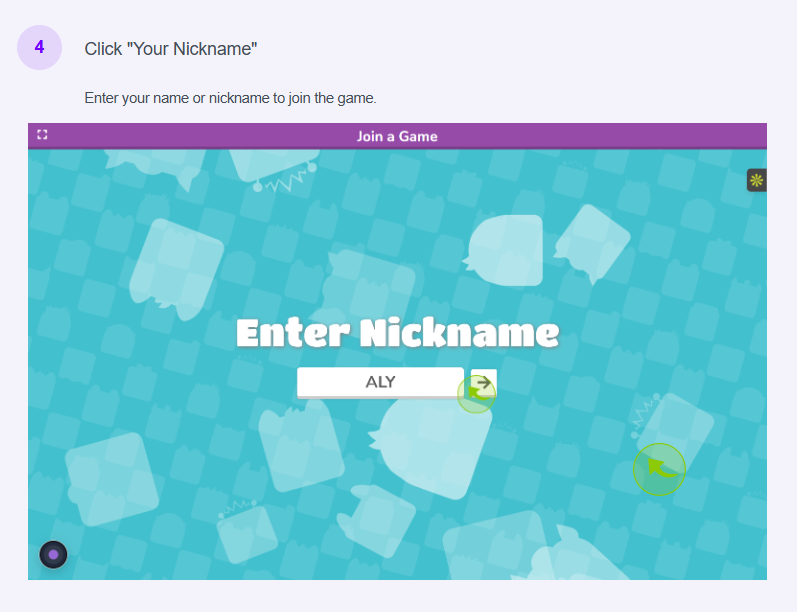Image resolution: width=797 pixels, height=612 pixels.
Task: Click the "Join a Game" header title
Action: 397,136
